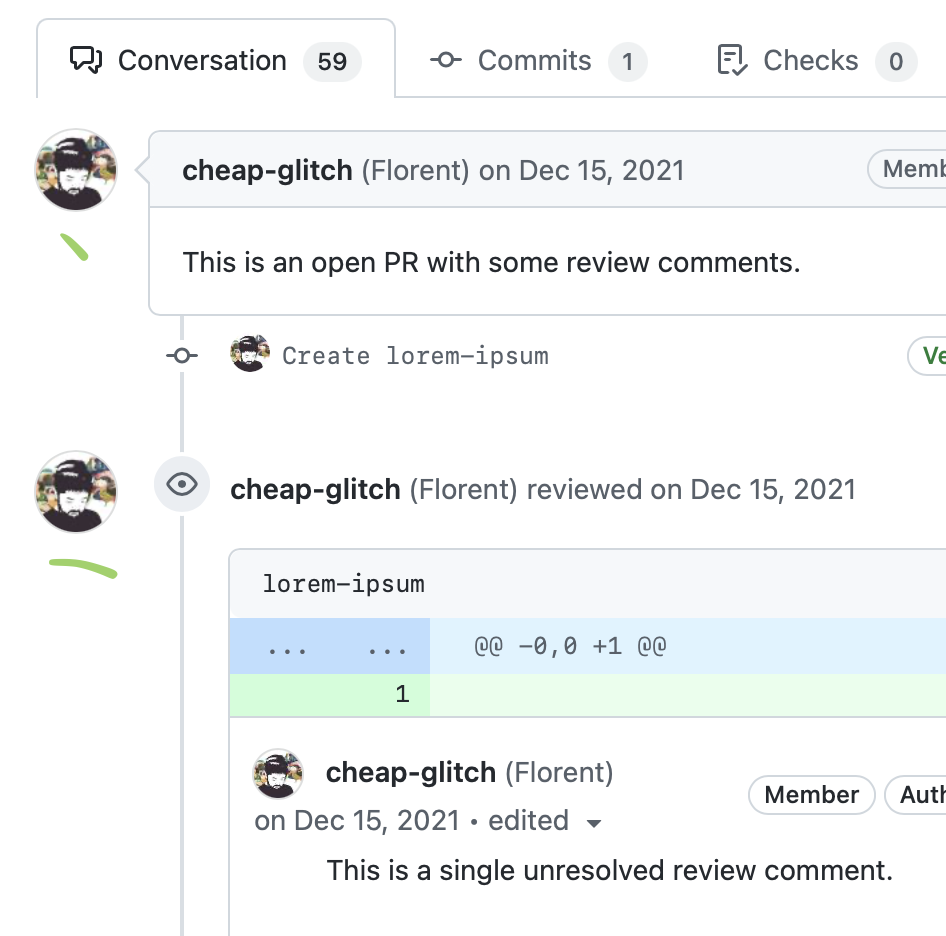Expand hidden diff lines with the ellipsis bar

pyautogui.click(x=330, y=645)
